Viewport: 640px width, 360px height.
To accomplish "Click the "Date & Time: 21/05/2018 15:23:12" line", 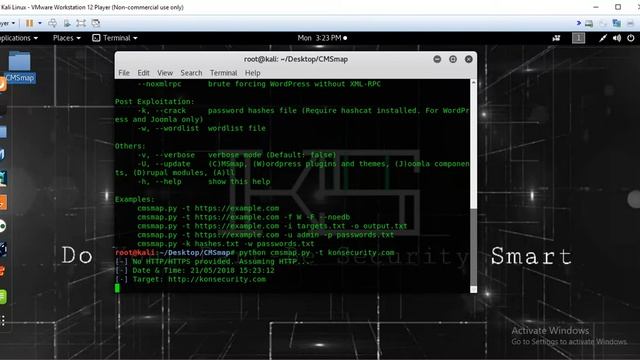I will coord(195,271).
